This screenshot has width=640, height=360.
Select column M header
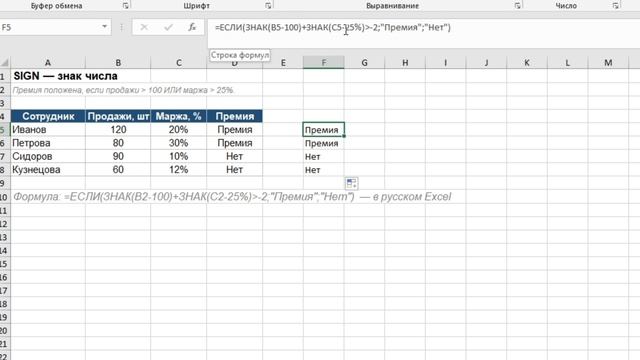[608, 62]
